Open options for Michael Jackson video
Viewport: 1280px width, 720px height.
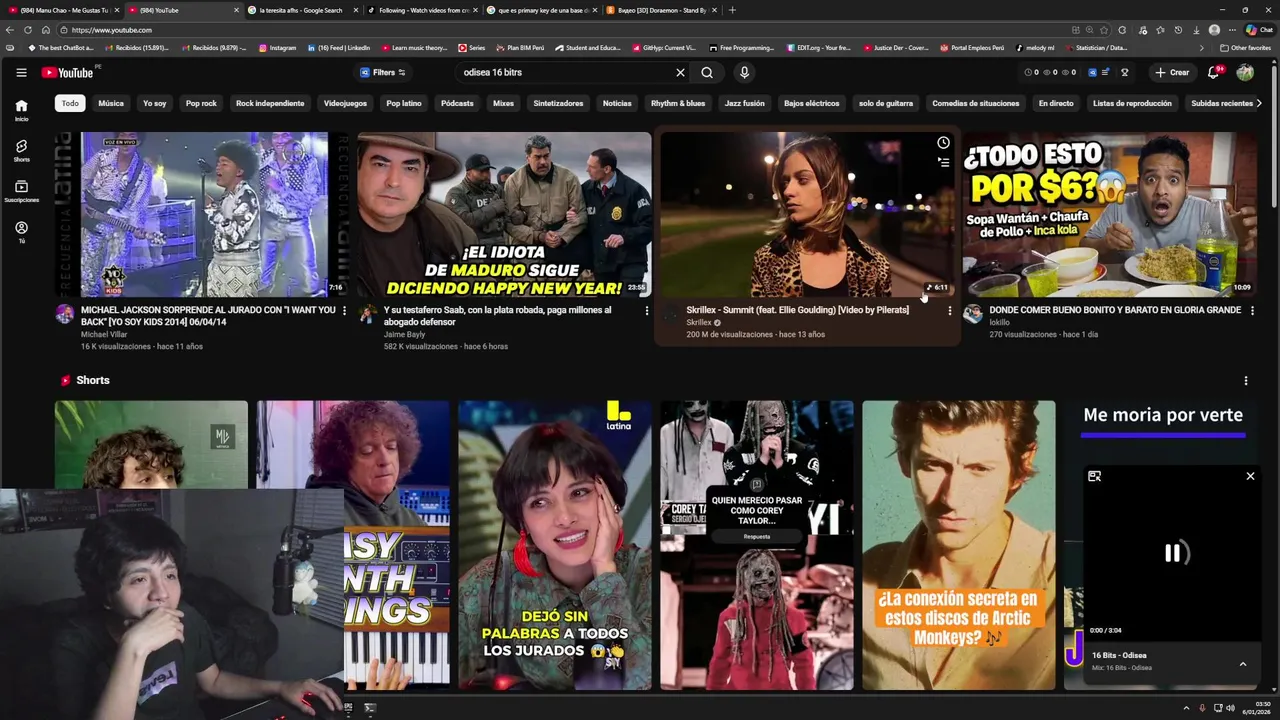[x=344, y=311]
